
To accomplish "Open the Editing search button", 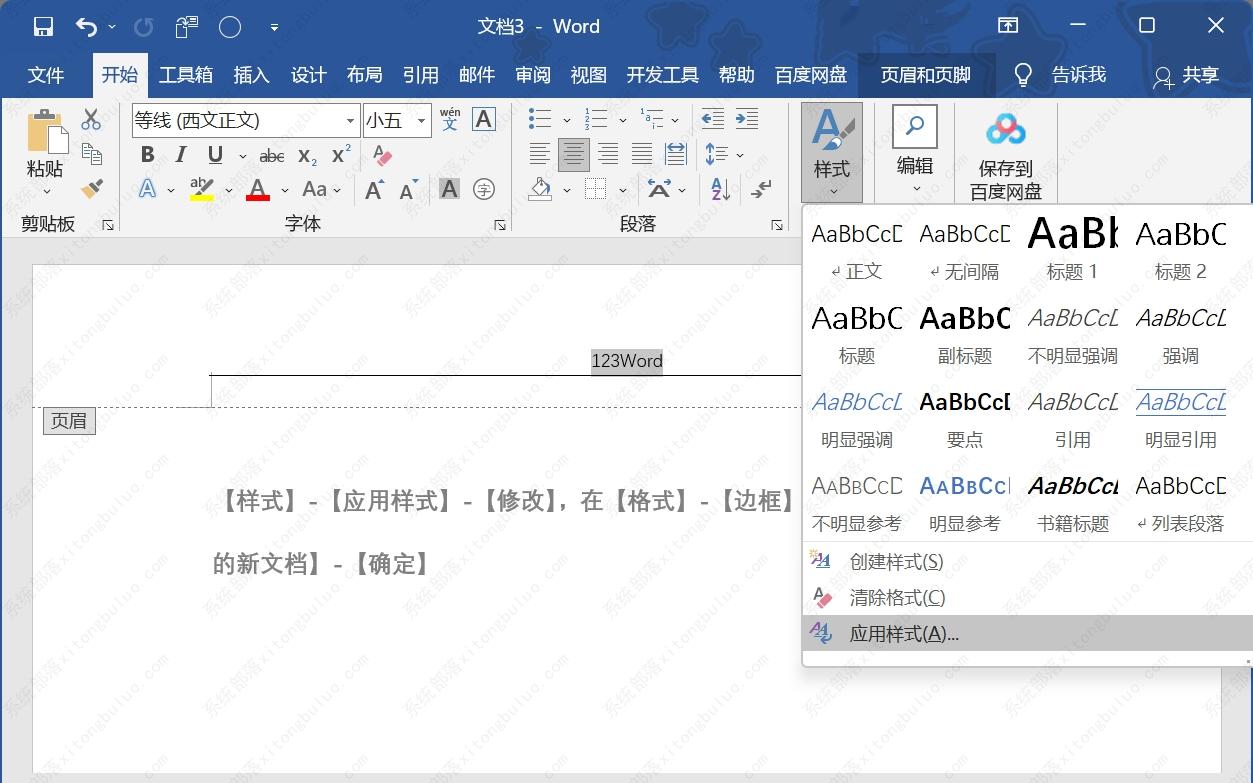I will tap(915, 150).
